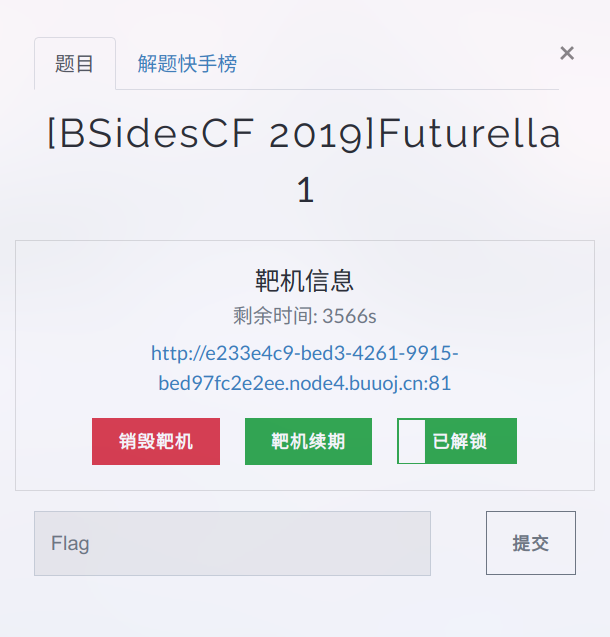Click the bed97fc2e2ee.node4.buuoj.cn:81 link line
This screenshot has width=610, height=637.
(305, 383)
